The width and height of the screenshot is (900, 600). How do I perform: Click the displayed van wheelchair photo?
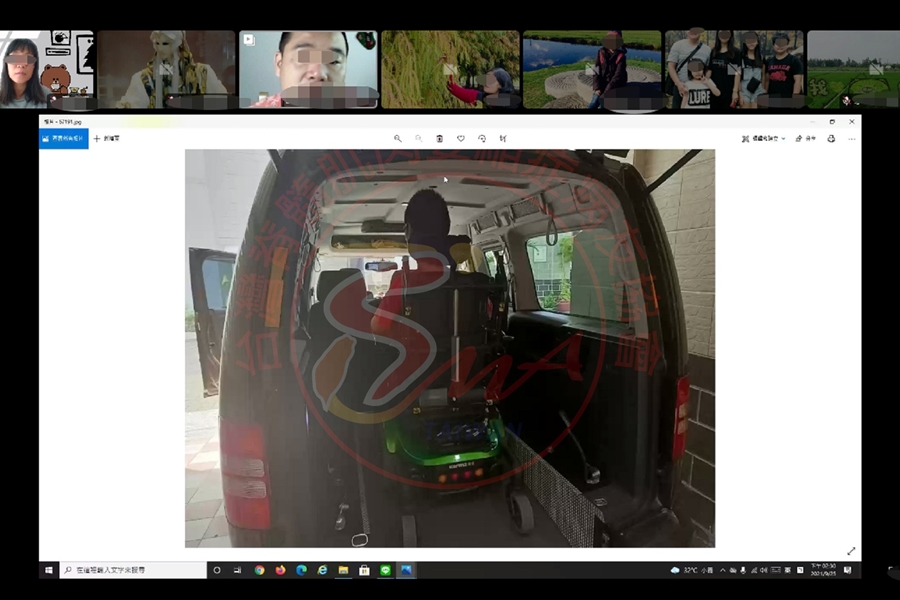450,348
